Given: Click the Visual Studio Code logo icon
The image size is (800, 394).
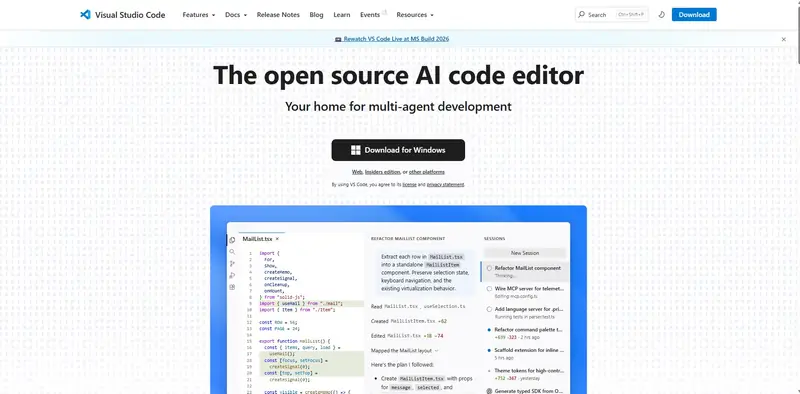Looking at the screenshot, I should pyautogui.click(x=85, y=15).
